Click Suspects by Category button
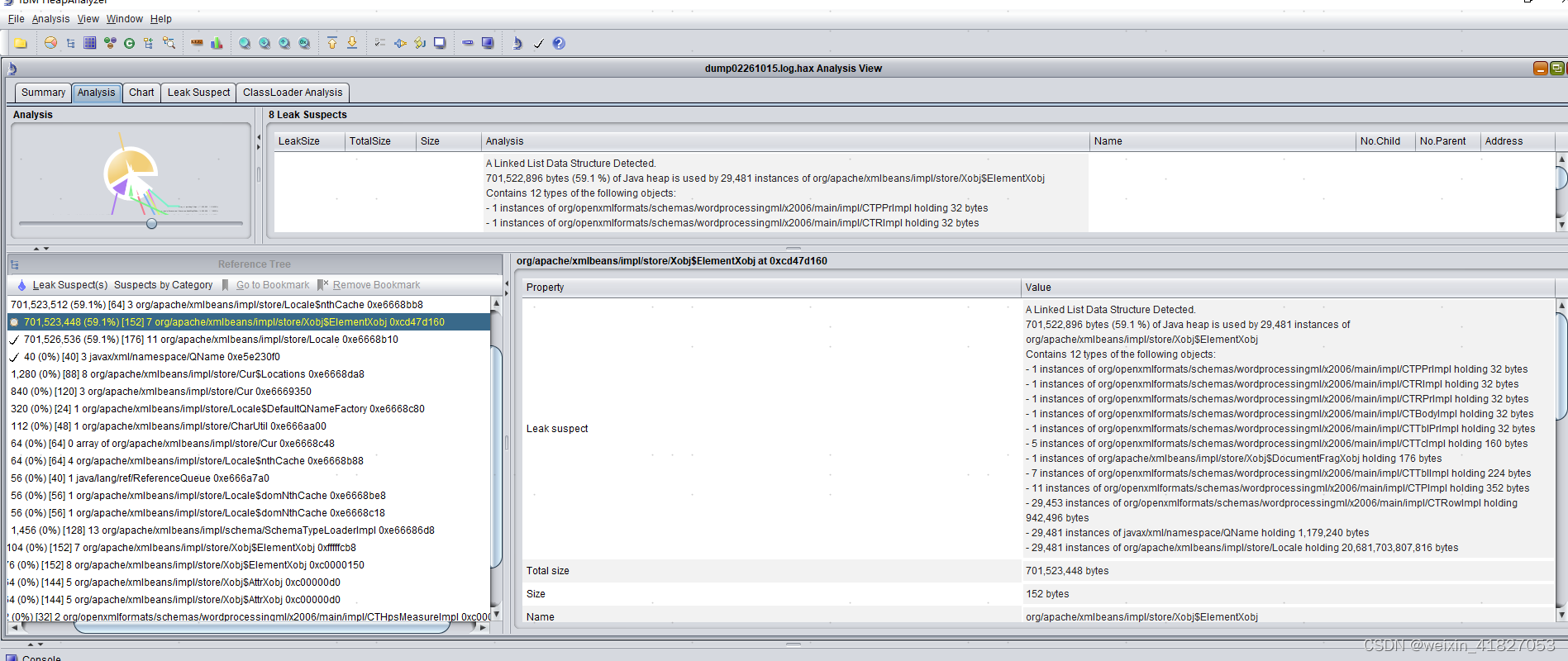 point(164,285)
